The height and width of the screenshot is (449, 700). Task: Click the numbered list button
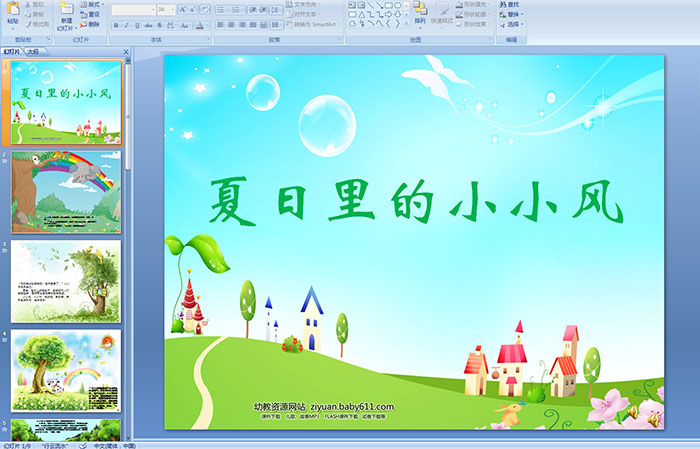238,10
